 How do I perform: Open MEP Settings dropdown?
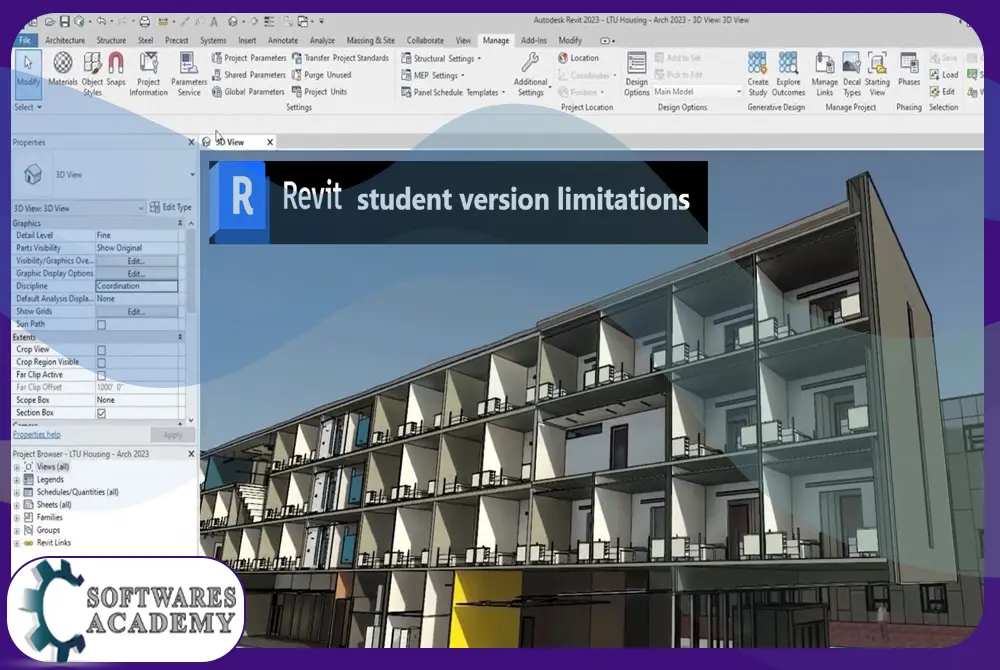point(433,75)
